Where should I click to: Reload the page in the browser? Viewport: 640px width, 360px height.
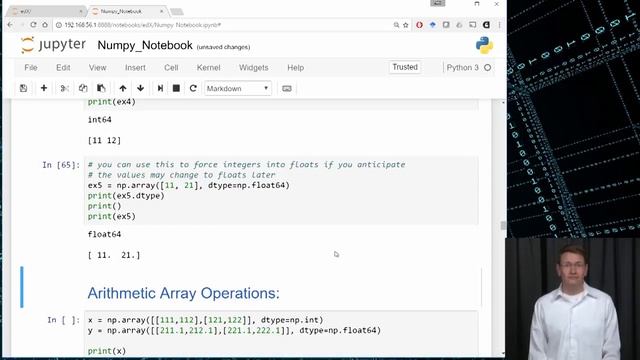click(33, 25)
